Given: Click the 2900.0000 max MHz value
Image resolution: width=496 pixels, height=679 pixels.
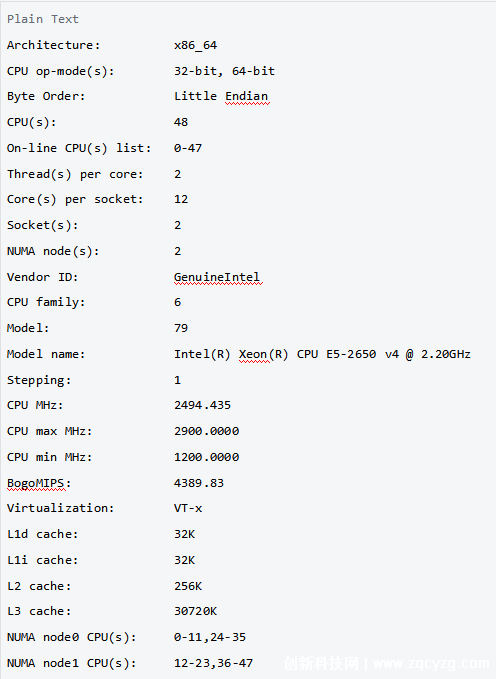Looking at the screenshot, I should pos(207,431).
